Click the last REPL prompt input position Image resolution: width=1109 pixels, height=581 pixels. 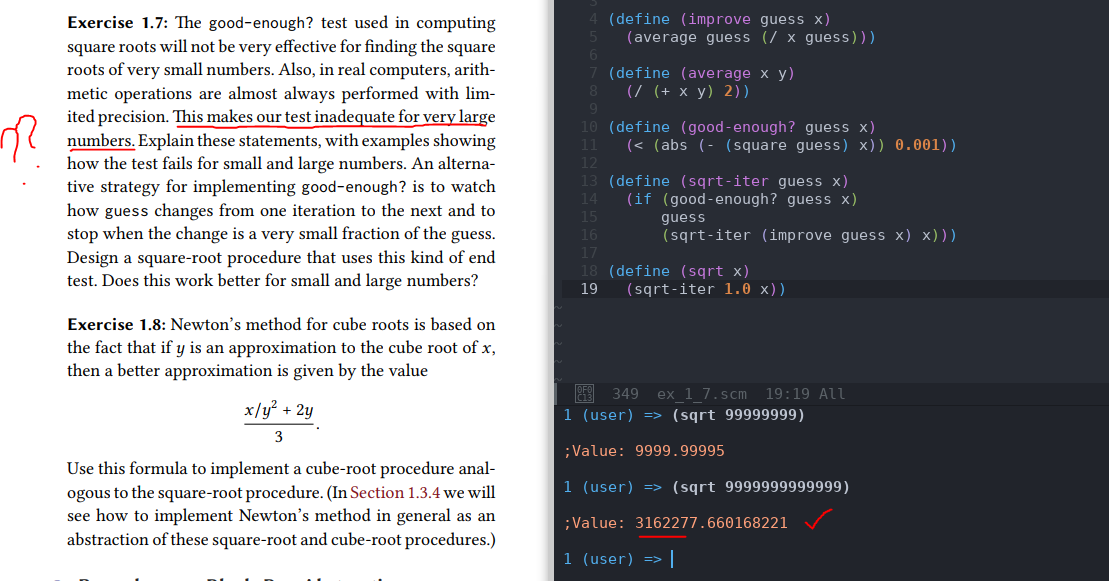(x=673, y=560)
